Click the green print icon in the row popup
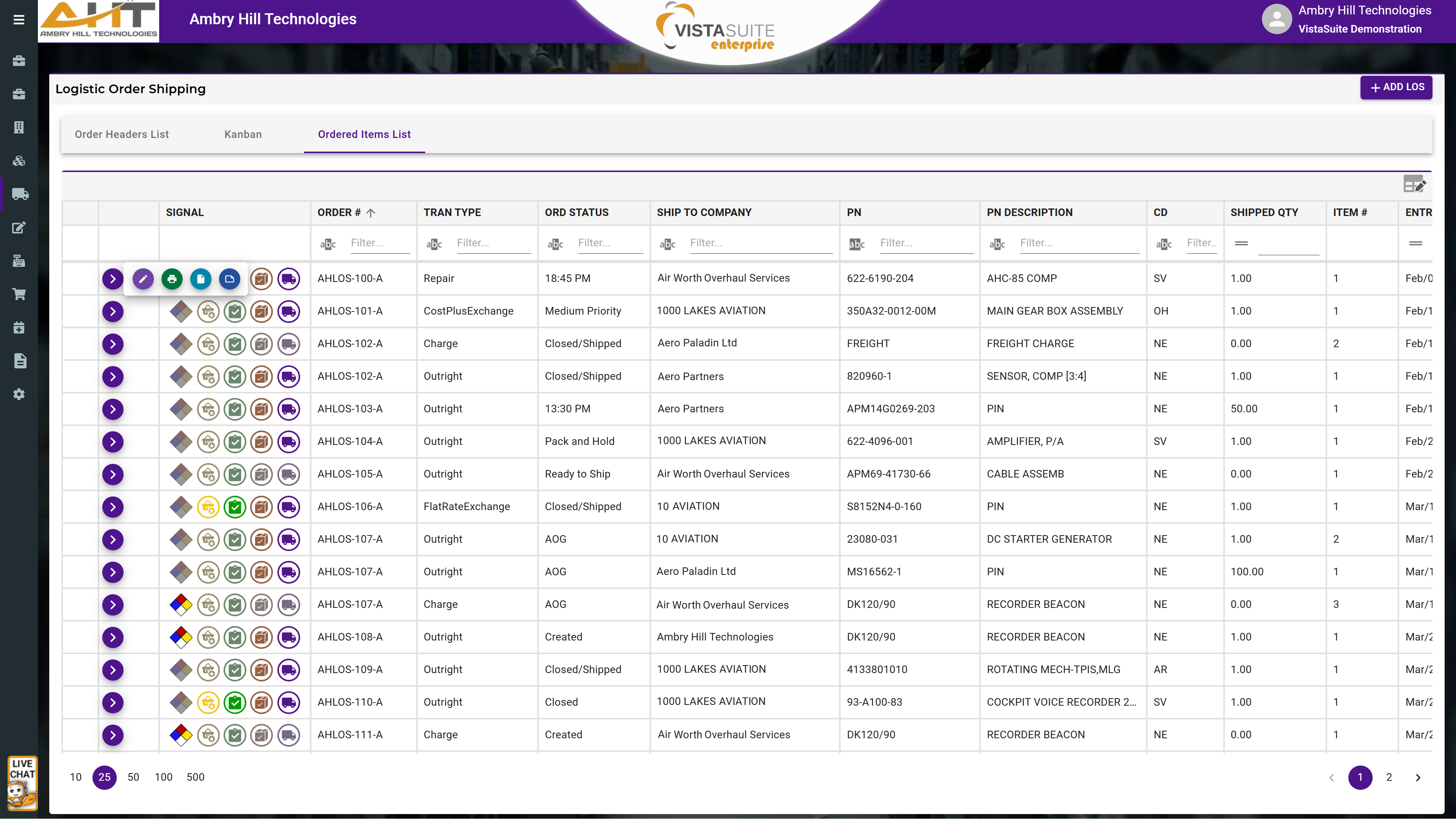 coord(172,279)
